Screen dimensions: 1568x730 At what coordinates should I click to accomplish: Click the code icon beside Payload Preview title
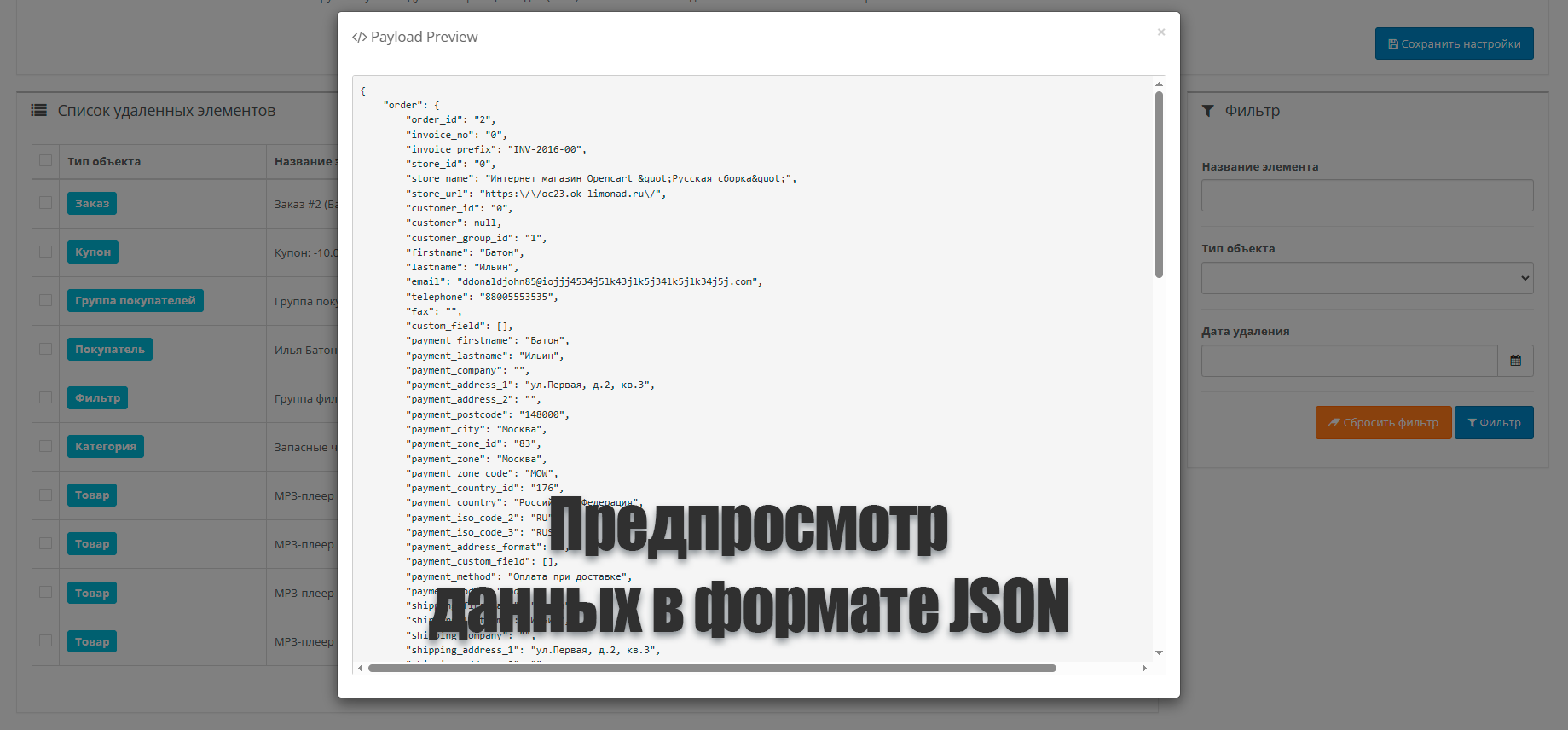pos(359,38)
